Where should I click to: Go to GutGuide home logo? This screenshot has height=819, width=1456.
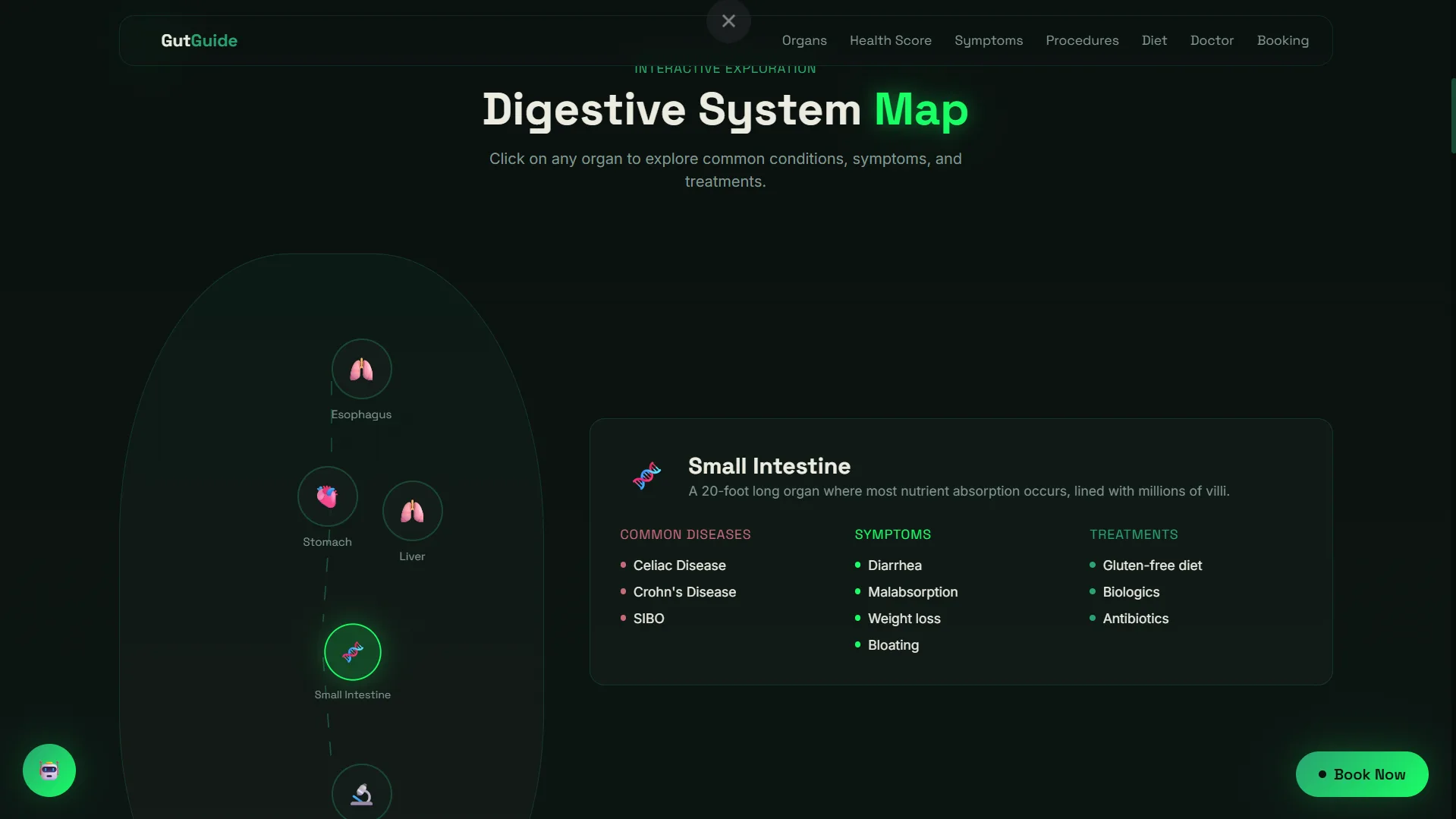(199, 41)
